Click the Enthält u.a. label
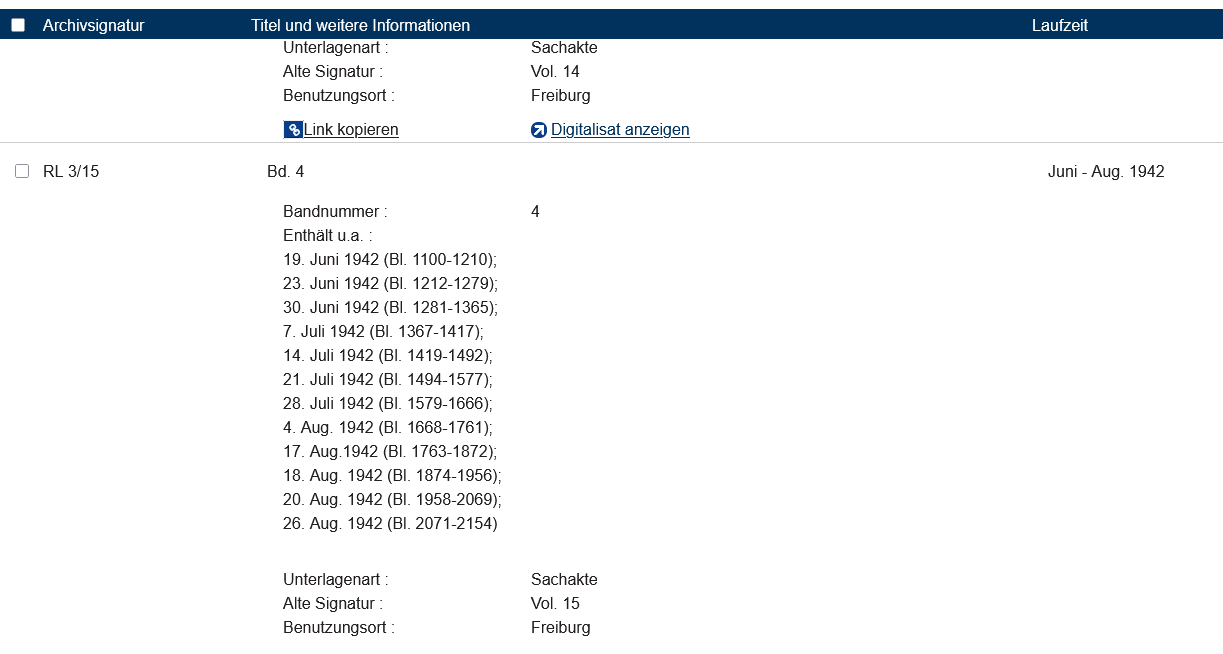 [x=327, y=236]
